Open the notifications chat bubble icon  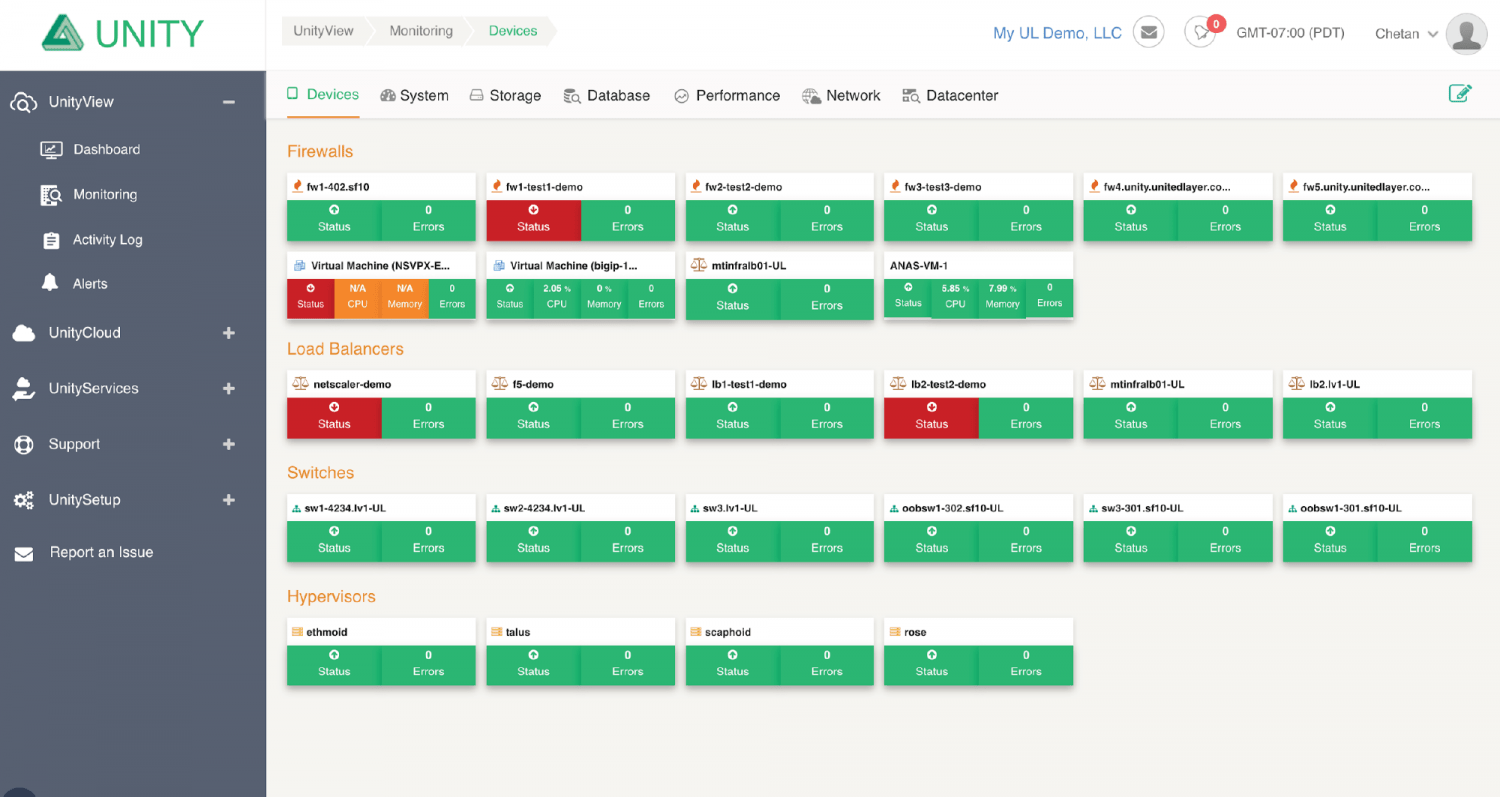1200,33
